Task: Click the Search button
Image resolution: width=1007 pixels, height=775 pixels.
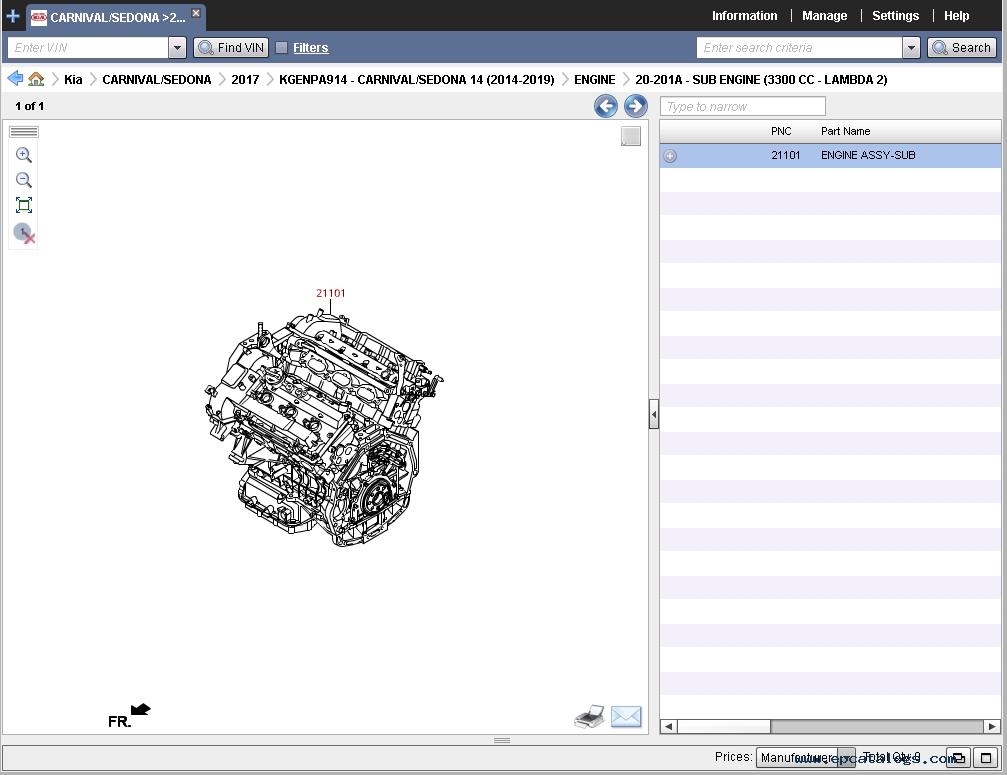Action: tap(961, 48)
